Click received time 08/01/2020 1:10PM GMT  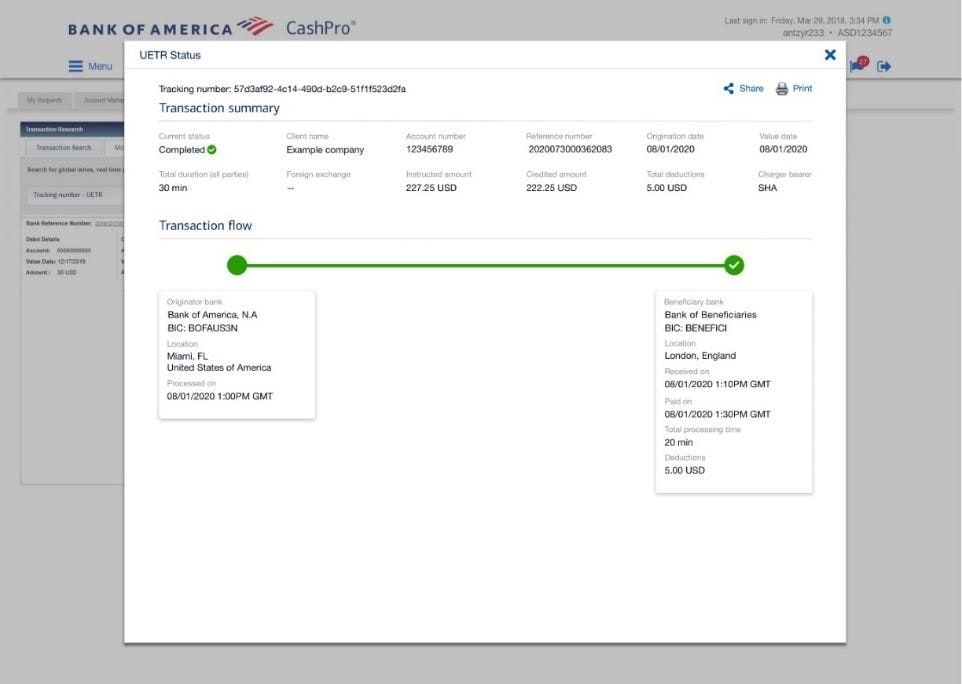tap(717, 384)
